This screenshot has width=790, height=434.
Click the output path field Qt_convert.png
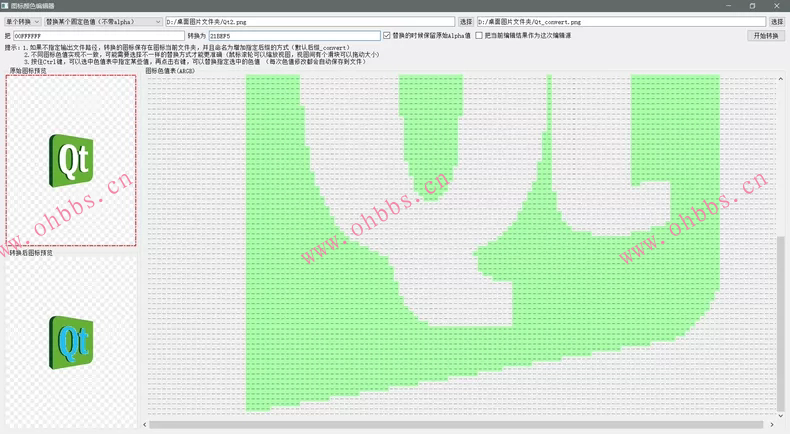click(x=621, y=22)
